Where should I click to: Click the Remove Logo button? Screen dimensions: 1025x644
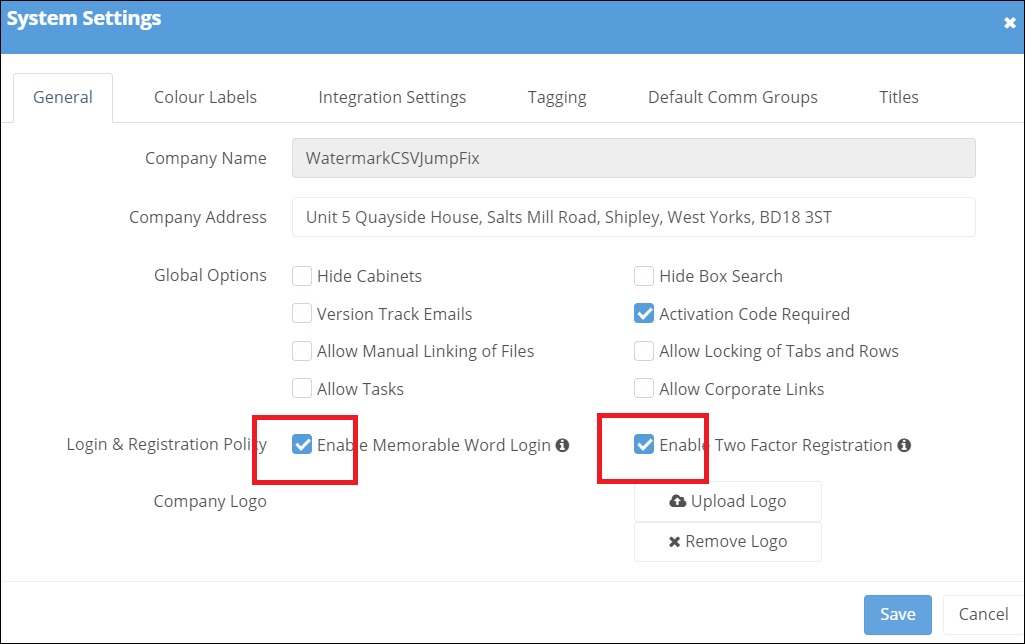pyautogui.click(x=728, y=541)
